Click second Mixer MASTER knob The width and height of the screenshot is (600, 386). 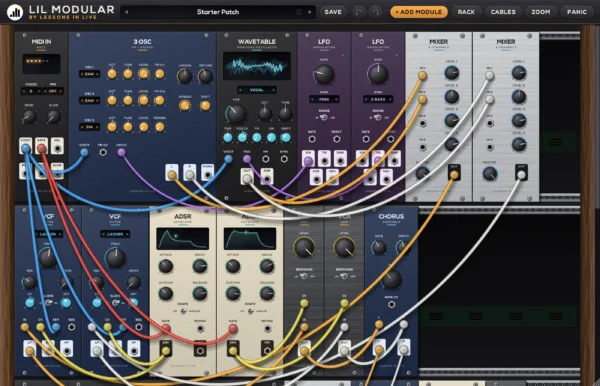click(490, 174)
